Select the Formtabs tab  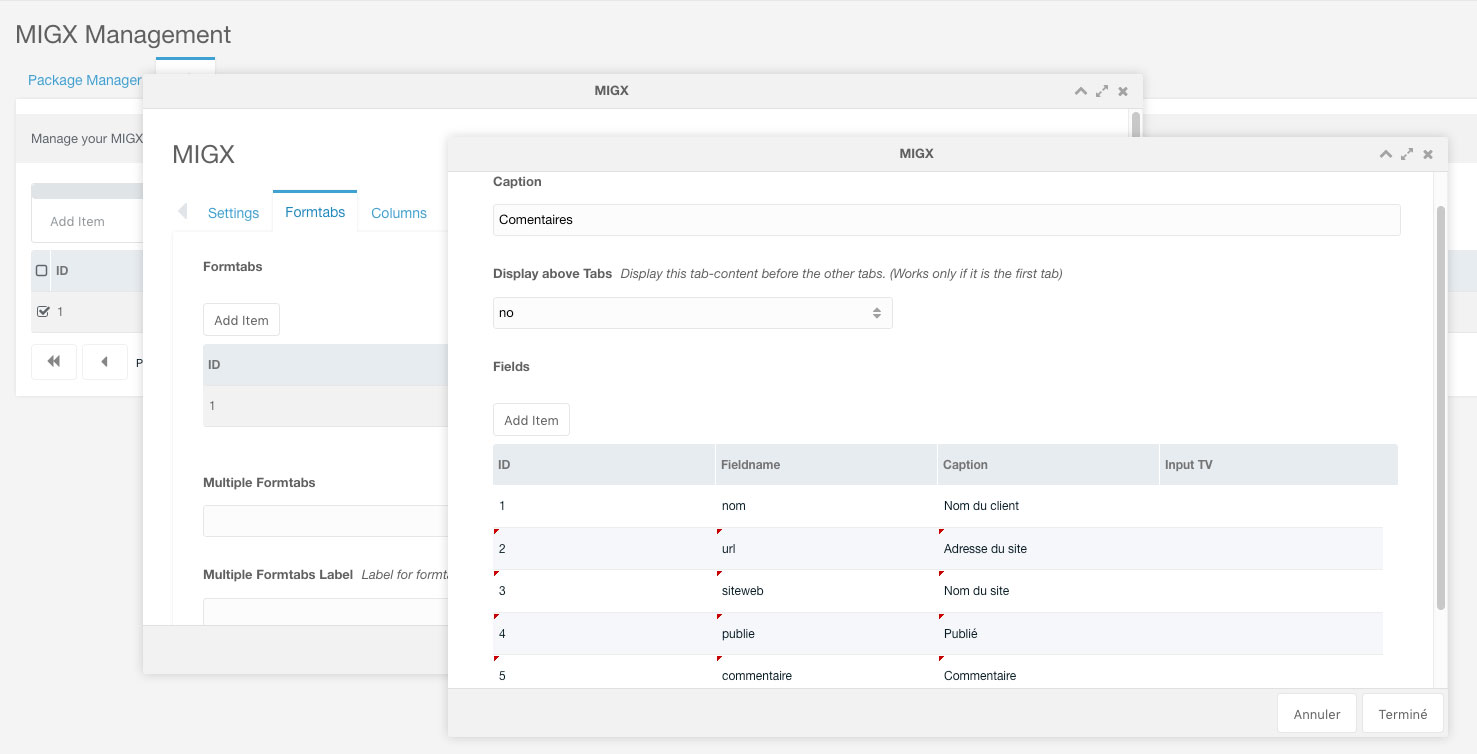tap(315, 212)
